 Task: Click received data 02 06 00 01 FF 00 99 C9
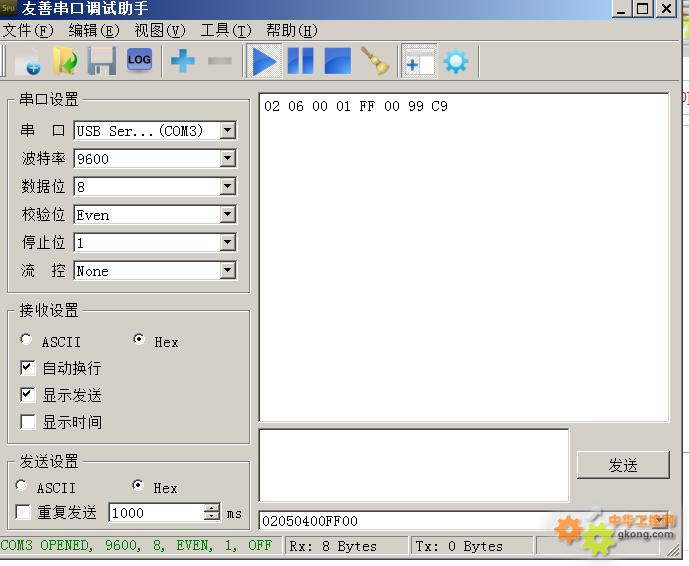coord(355,106)
